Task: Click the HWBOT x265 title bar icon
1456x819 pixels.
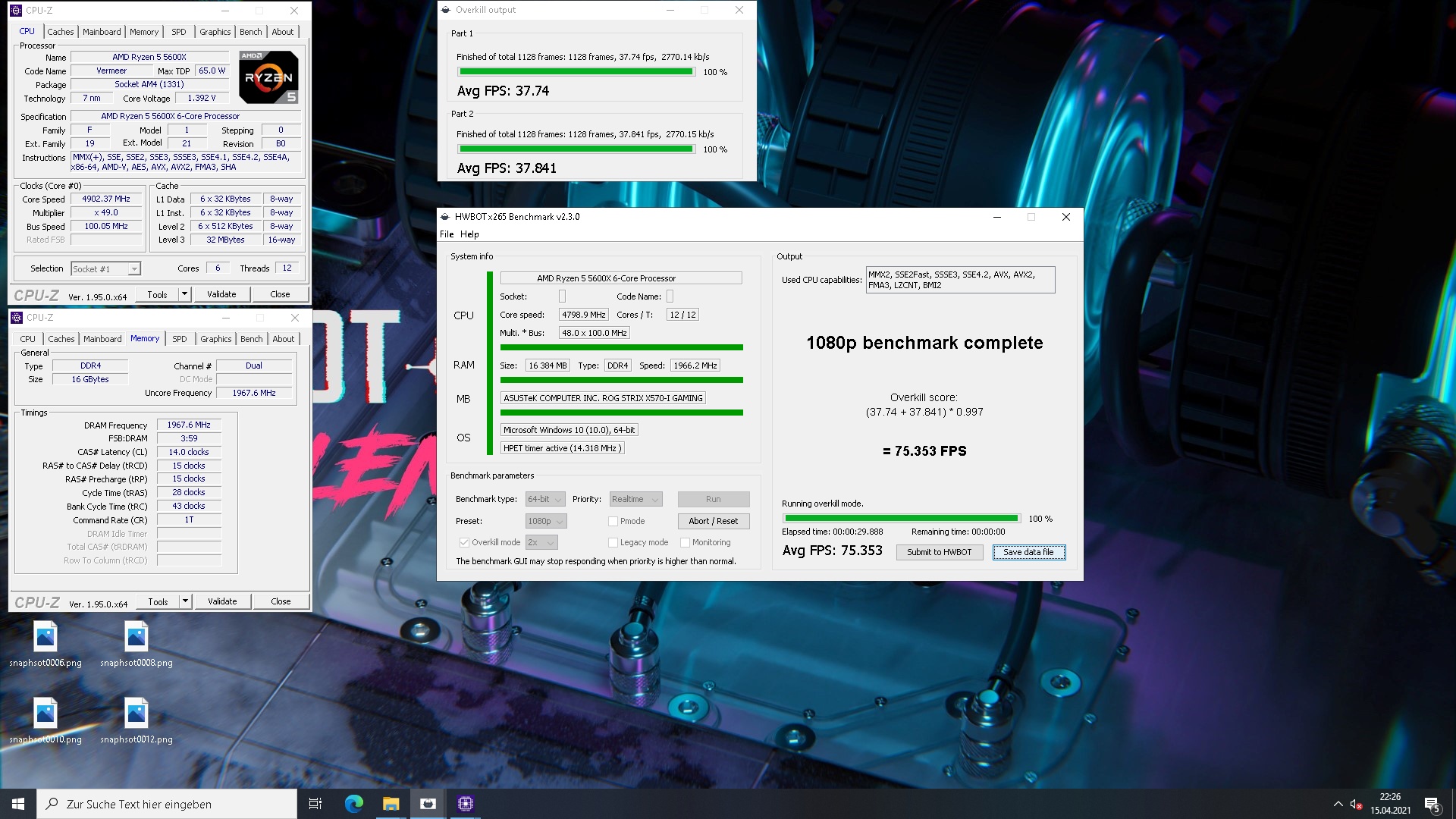Action: 446,217
